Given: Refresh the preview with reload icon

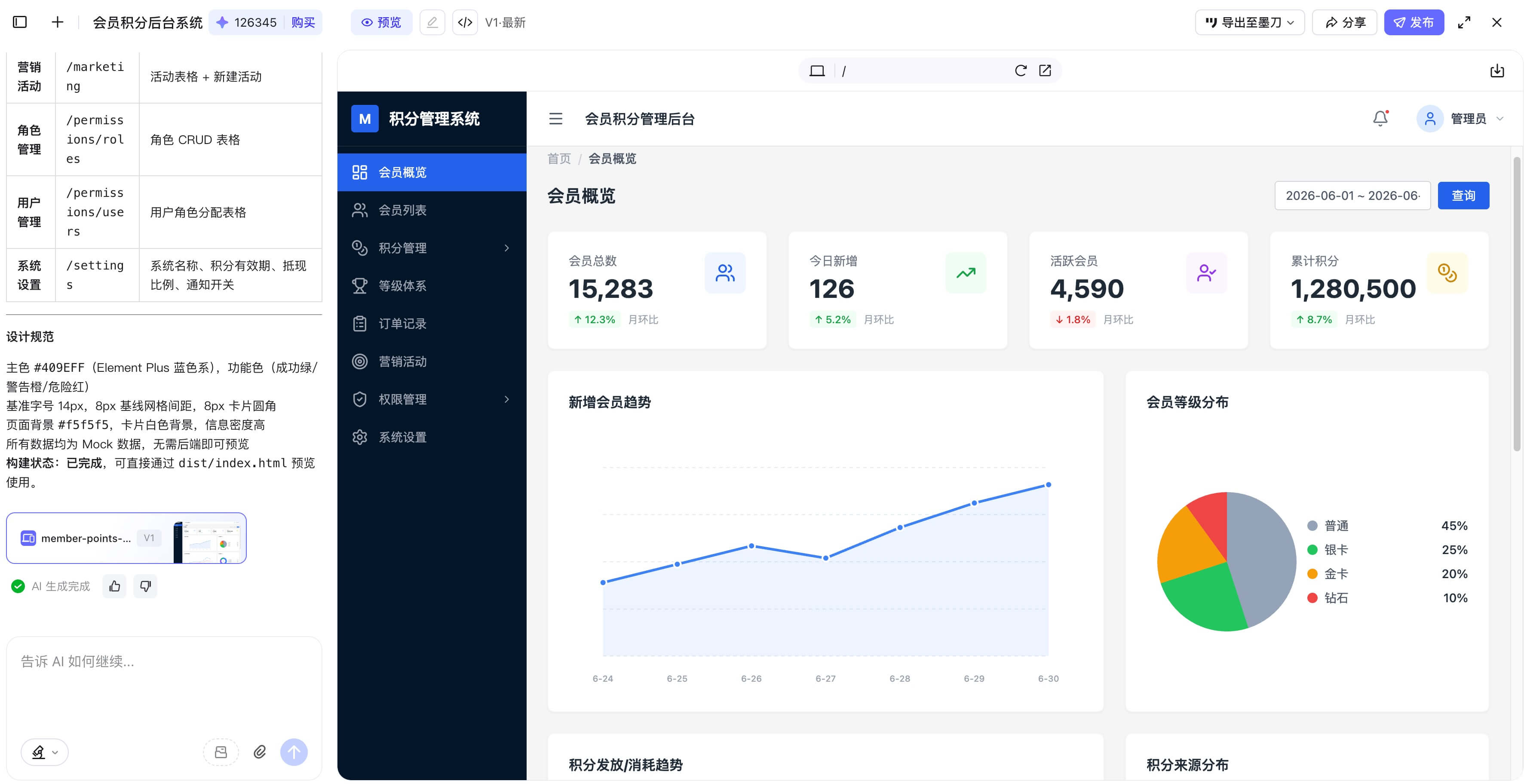Looking at the screenshot, I should (1021, 71).
